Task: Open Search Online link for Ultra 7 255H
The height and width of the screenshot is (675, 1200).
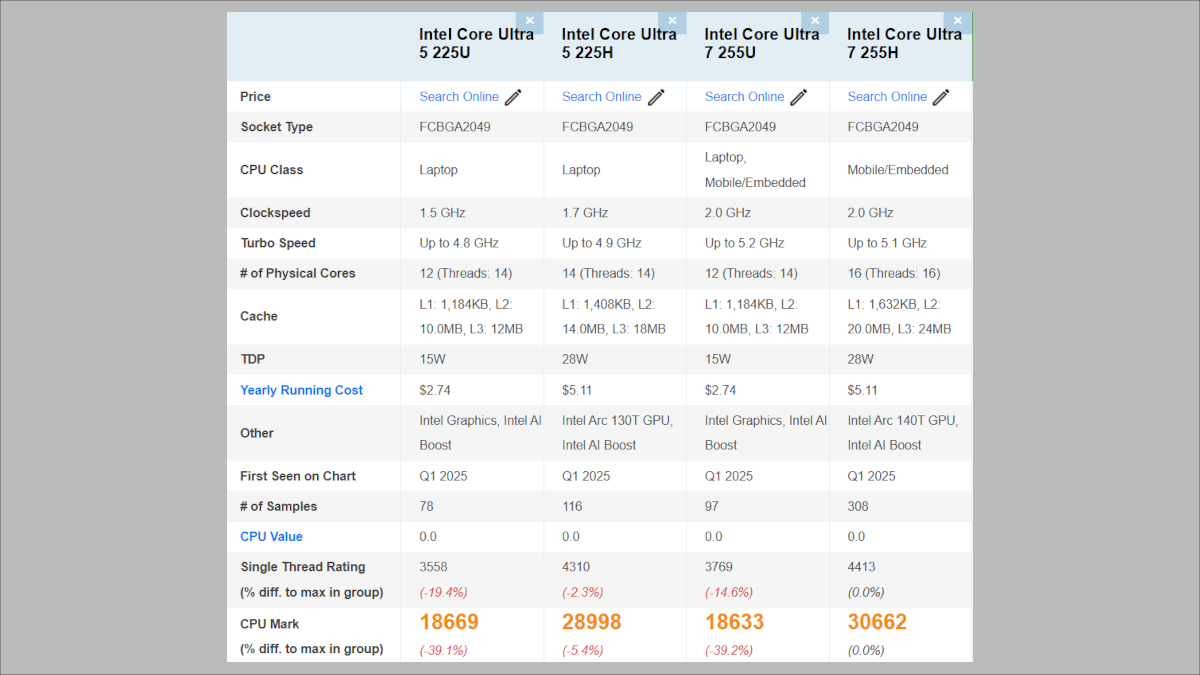Action: [887, 97]
